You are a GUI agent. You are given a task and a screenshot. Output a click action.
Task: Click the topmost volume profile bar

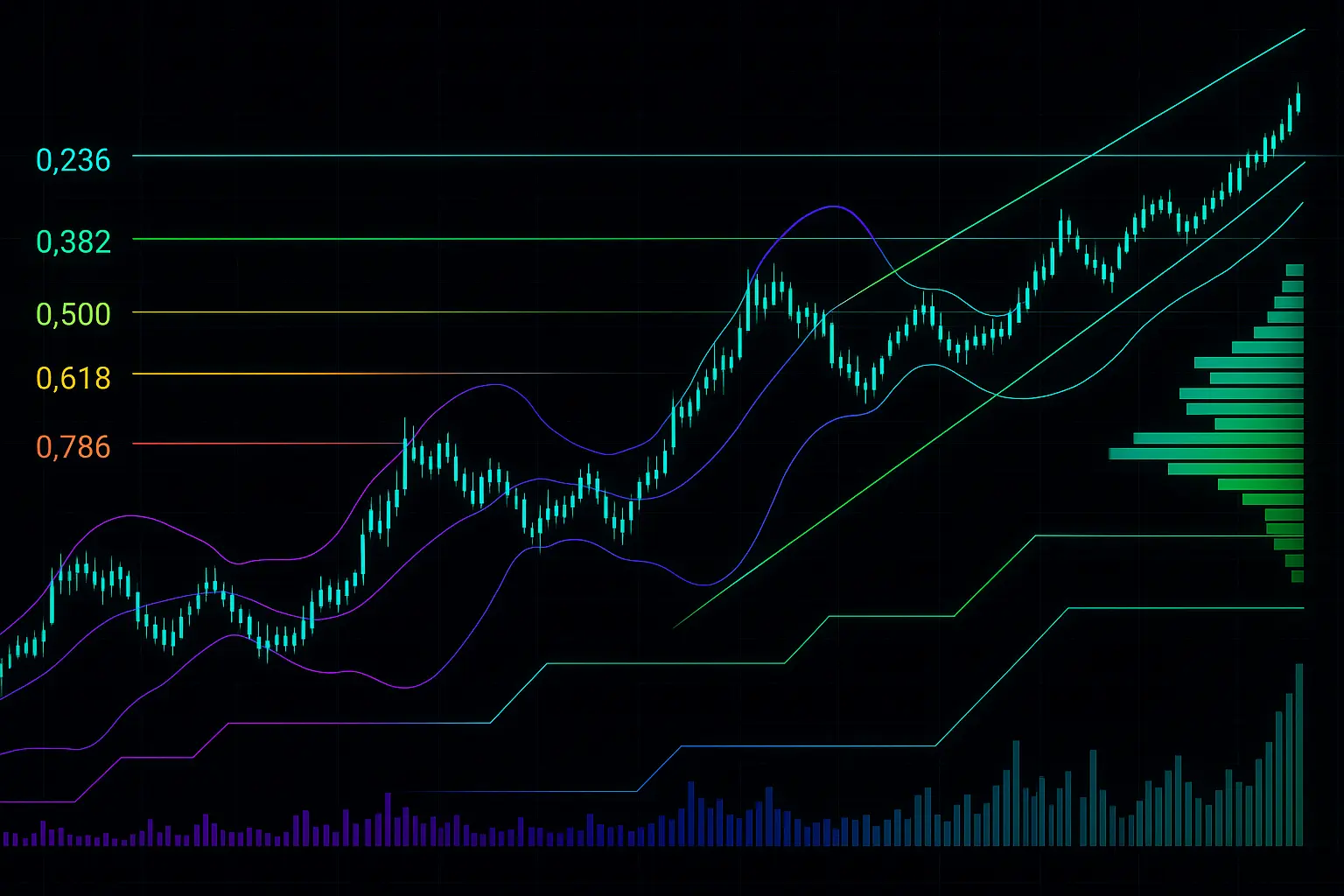[x=1295, y=269]
